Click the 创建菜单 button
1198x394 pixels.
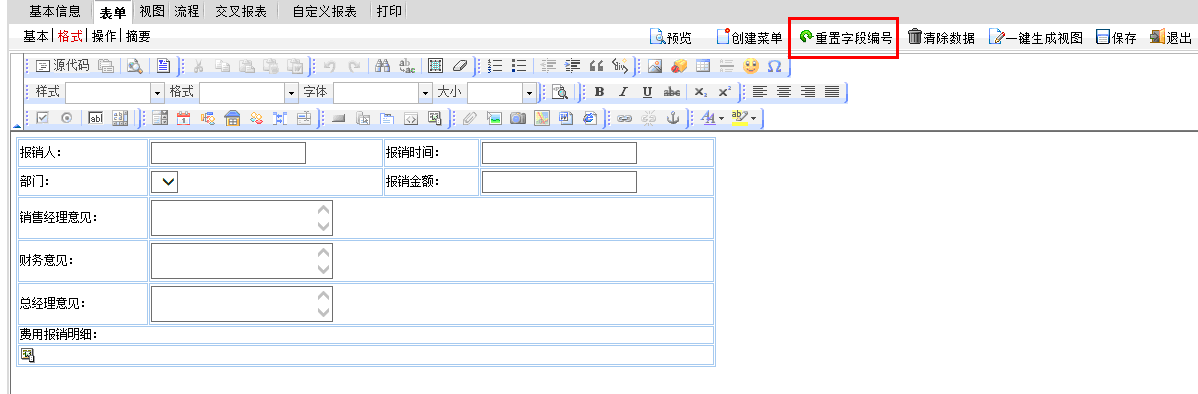pyautogui.click(x=749, y=37)
